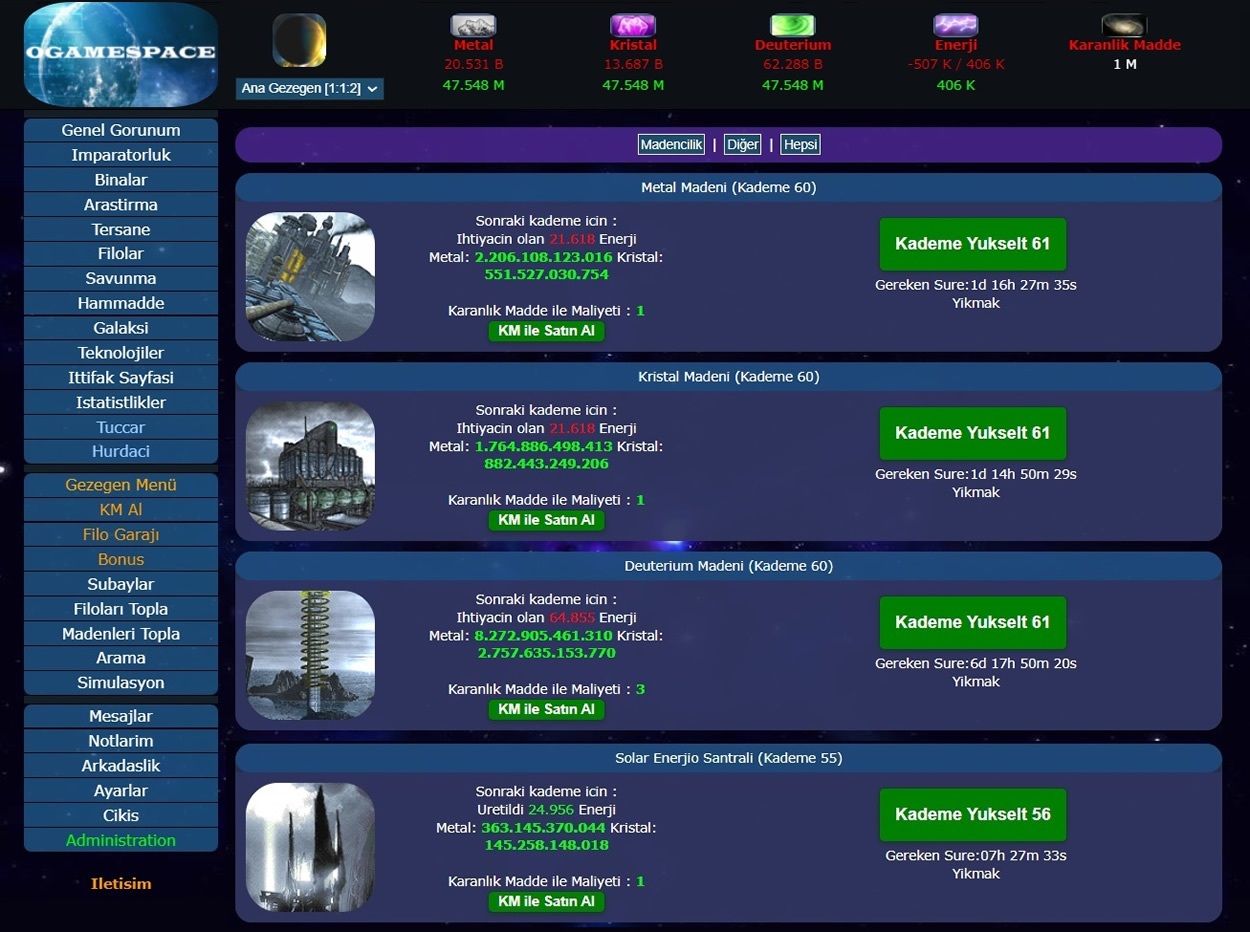Select the Diğer filter tab
Screen dimensions: 1250x932
coord(743,145)
